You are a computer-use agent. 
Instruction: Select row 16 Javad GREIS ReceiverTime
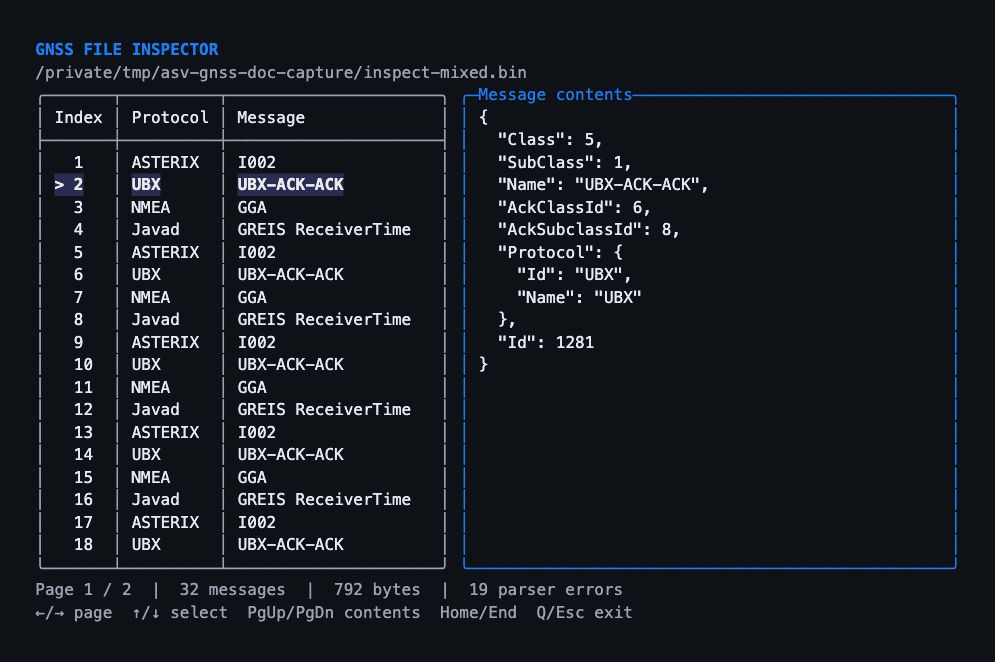tap(242, 500)
